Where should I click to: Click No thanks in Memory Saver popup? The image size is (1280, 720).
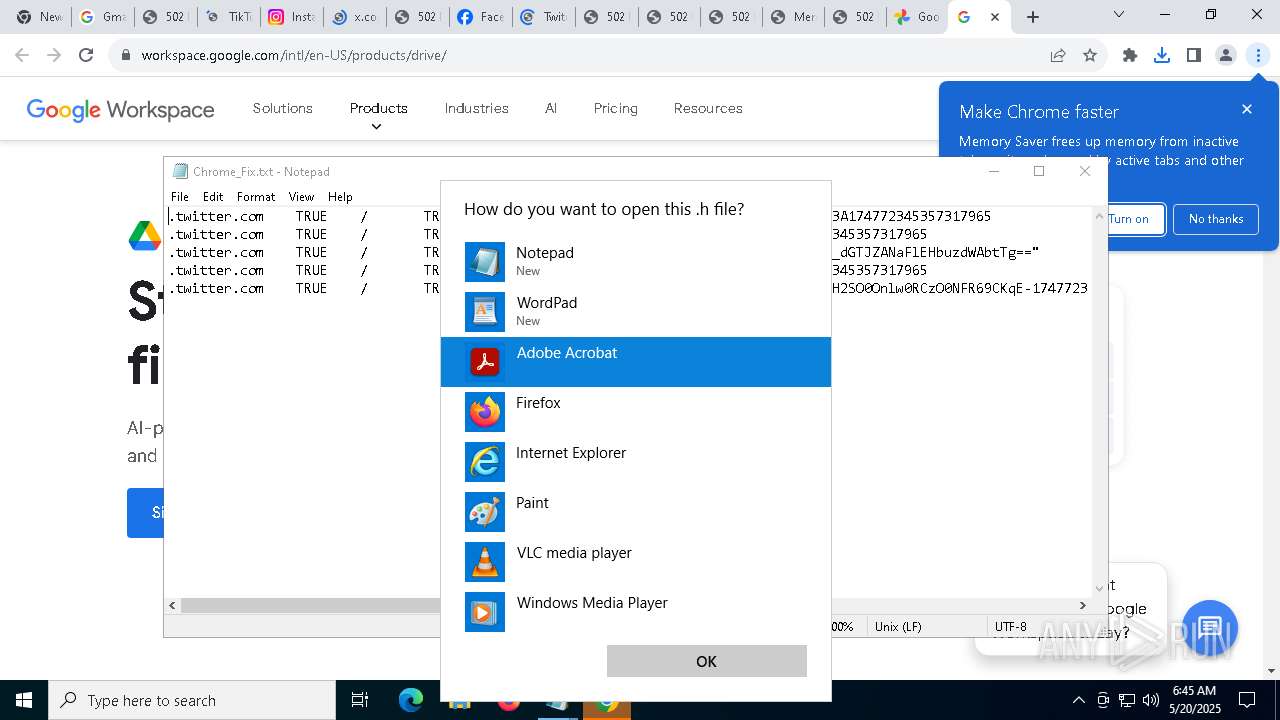click(x=1216, y=219)
